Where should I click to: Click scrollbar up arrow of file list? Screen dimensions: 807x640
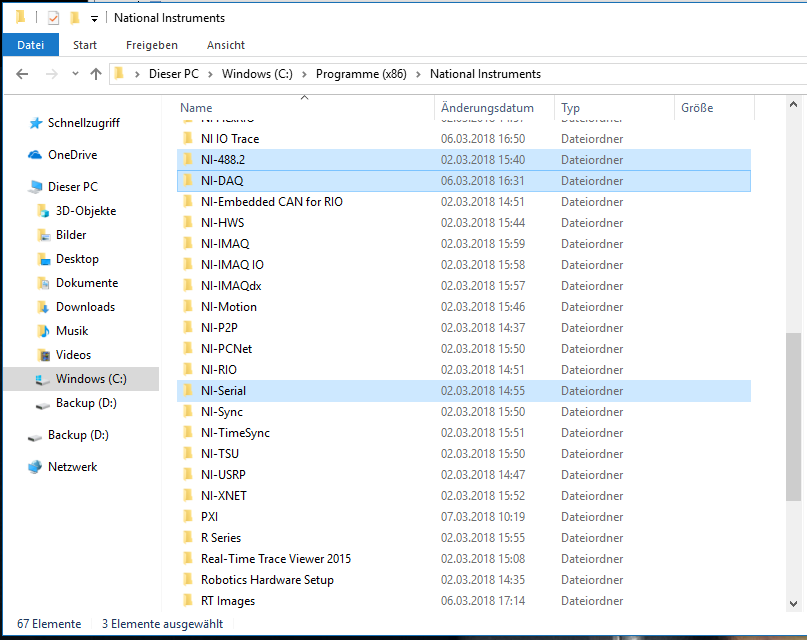point(793,104)
